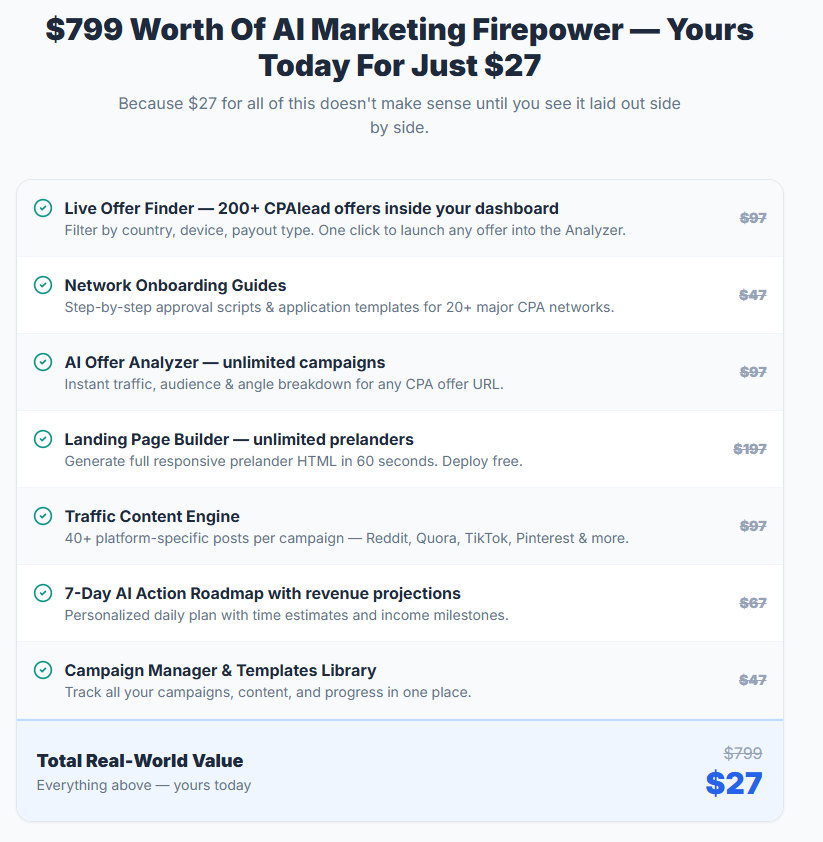Click the main $799 Worth headline
This screenshot has height=842, width=823.
399,47
